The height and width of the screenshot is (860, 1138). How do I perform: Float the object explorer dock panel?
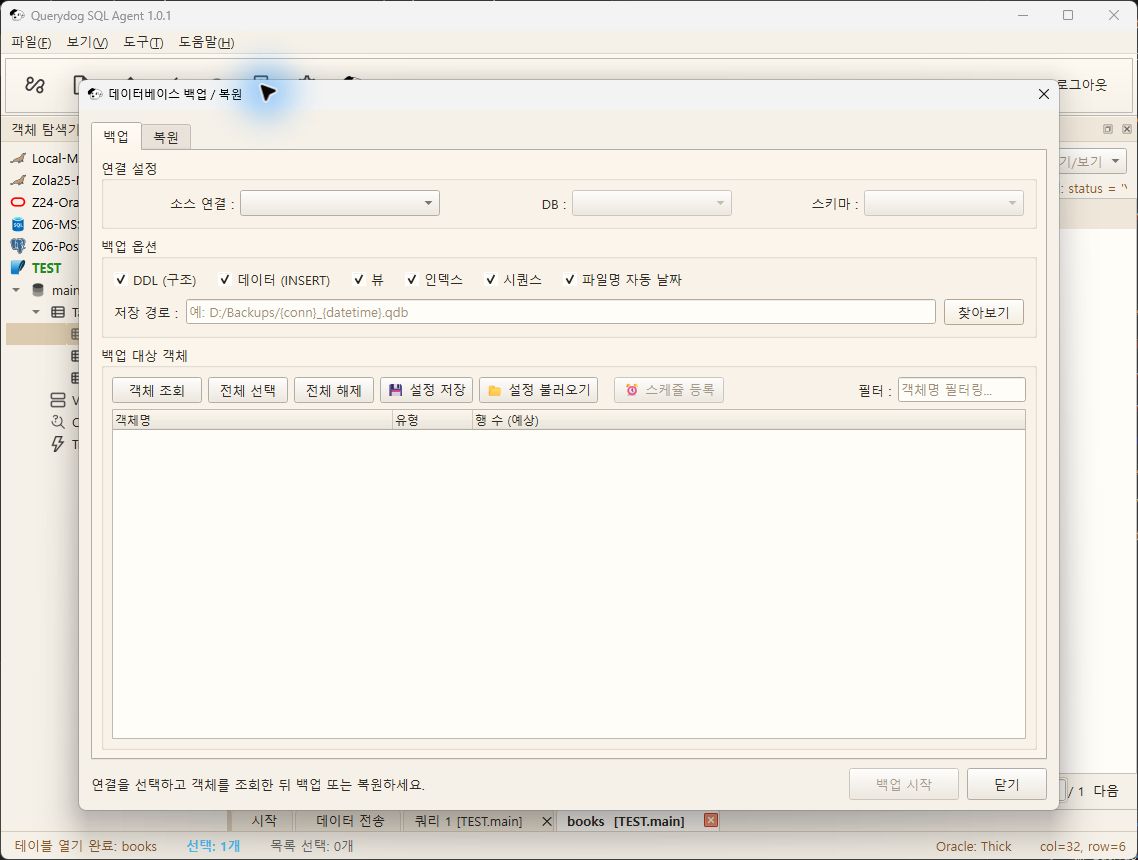click(1108, 129)
